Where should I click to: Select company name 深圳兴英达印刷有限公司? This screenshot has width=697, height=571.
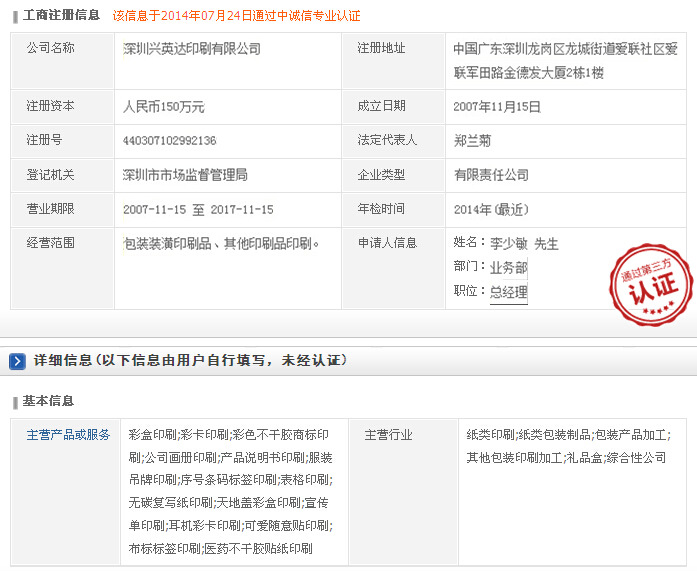pyautogui.click(x=191, y=48)
